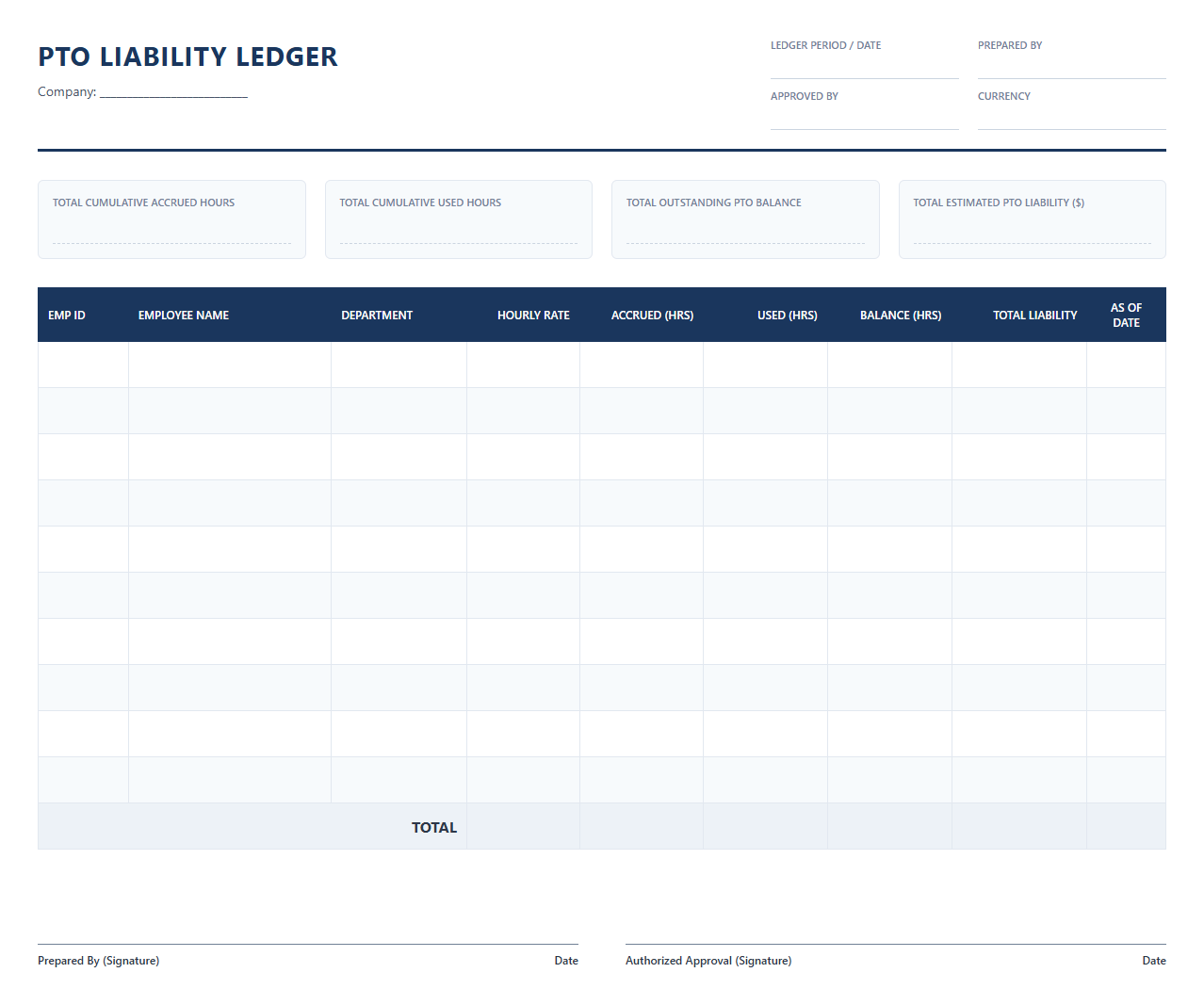Select the Hourly Rate cell in TOTAL row
The width and height of the screenshot is (1204, 1005).
pyautogui.click(x=524, y=826)
